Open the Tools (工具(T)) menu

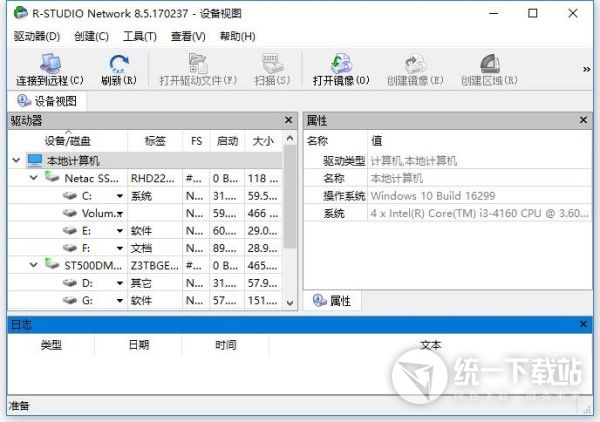click(140, 36)
